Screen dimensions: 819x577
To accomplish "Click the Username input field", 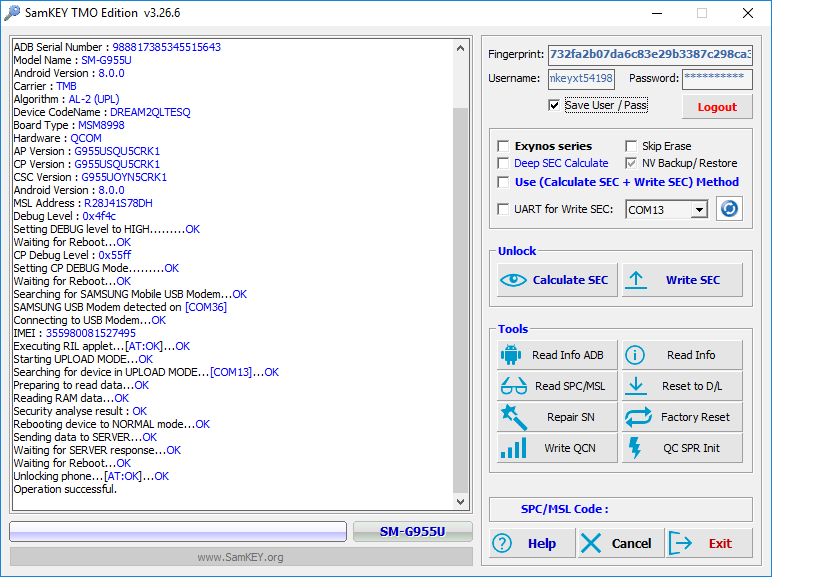I will pyautogui.click(x=581, y=79).
